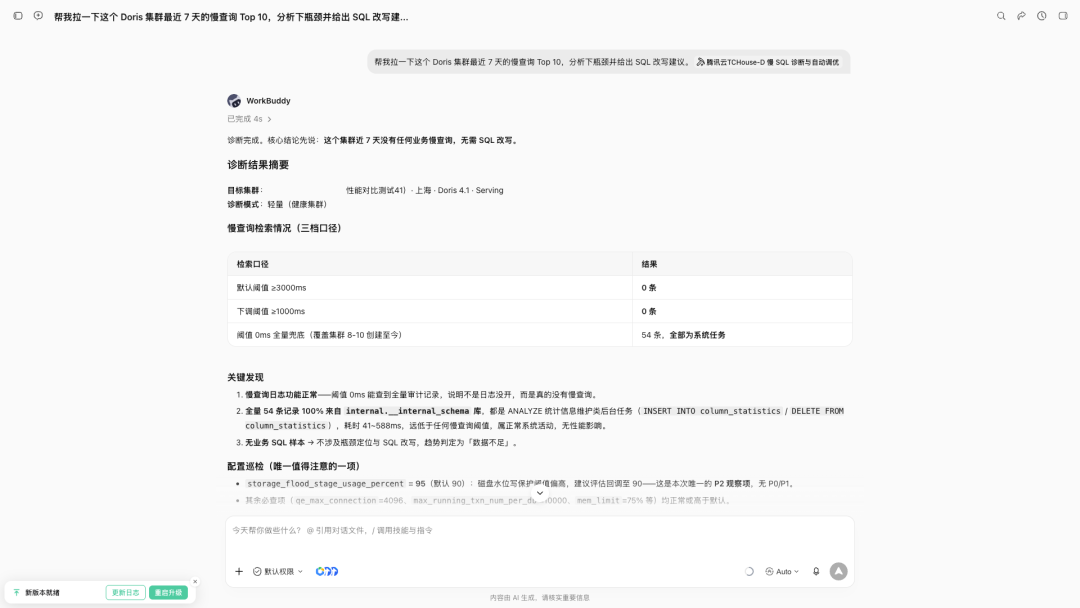
Task: Share the conversation using the arrow icon
Action: pos(1021,16)
